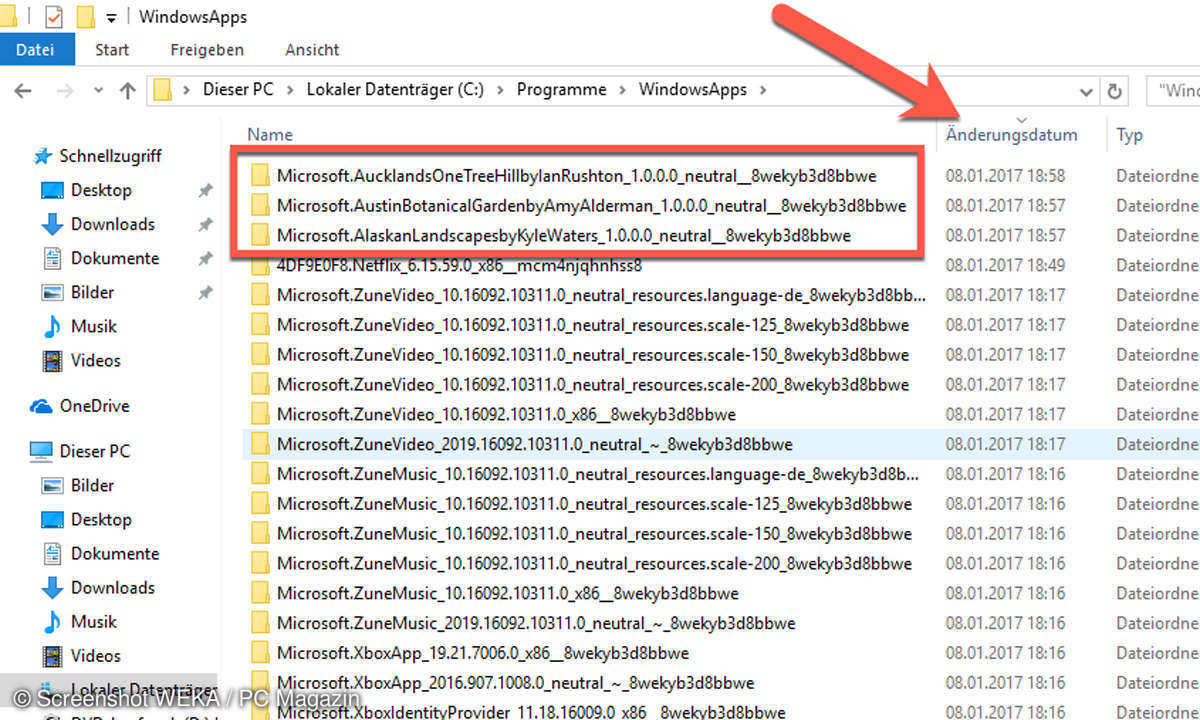Select the 4DF9E0F8.Netflix_6.15.59.0 folder
The image size is (1200, 720).
pos(460,265)
